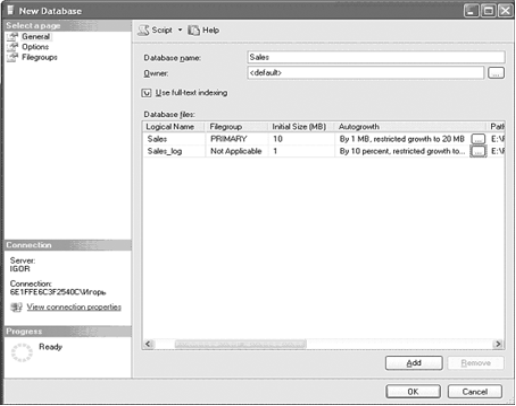Viewport: 516px width, 406px height.
Task: Click the Filegroups page icon
Action: pos(13,57)
